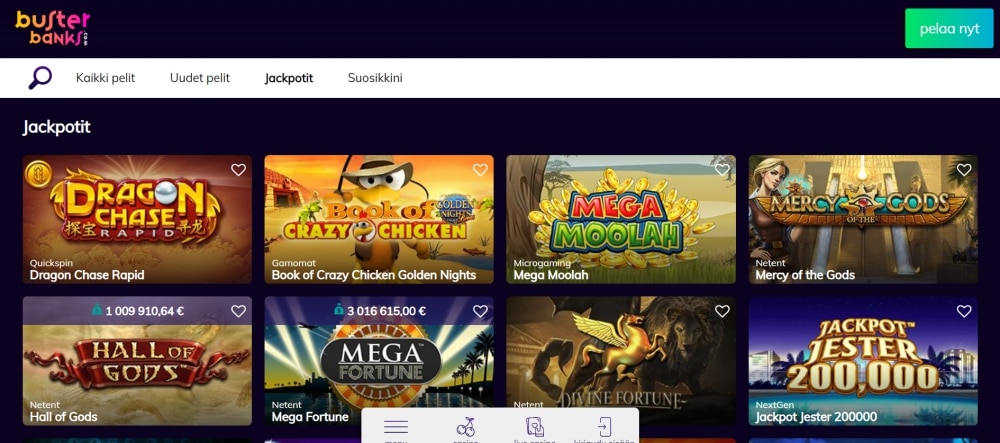The image size is (1000, 443).
Task: Add Hall of Gods to favorites
Action: coord(238,311)
